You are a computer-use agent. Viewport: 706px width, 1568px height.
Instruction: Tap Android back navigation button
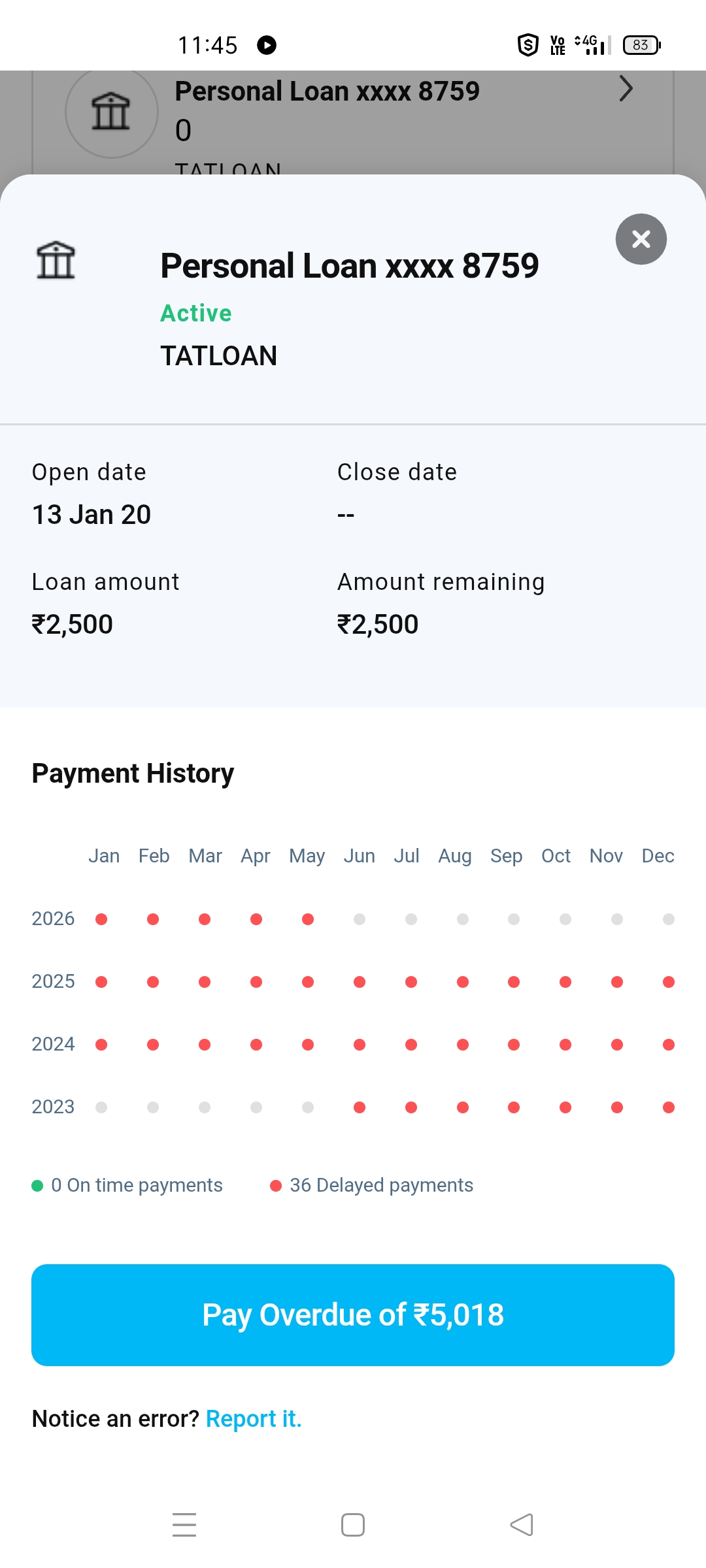522,1525
